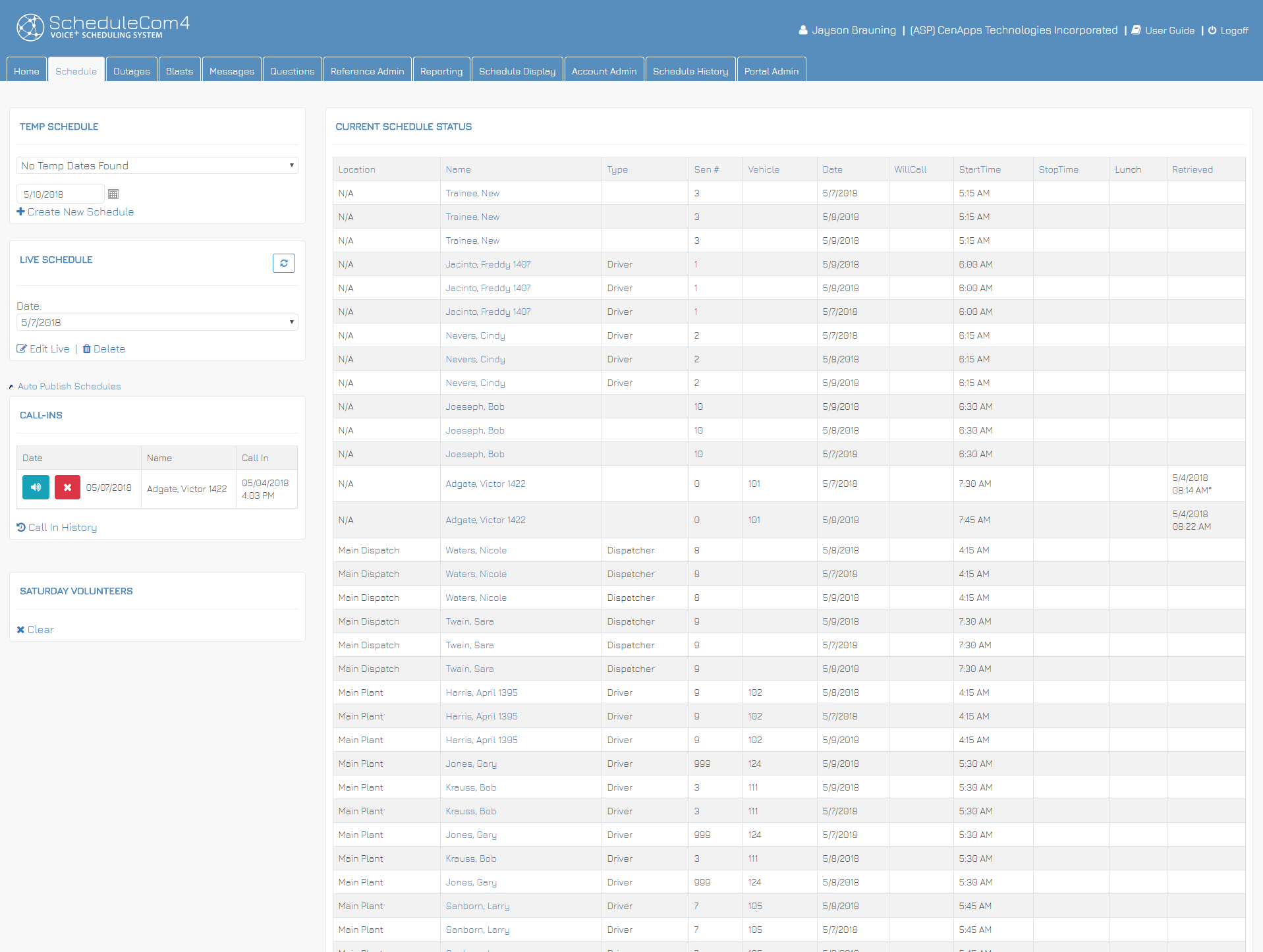Open Jones, Gary entry dated 5/9/2018

tap(471, 764)
